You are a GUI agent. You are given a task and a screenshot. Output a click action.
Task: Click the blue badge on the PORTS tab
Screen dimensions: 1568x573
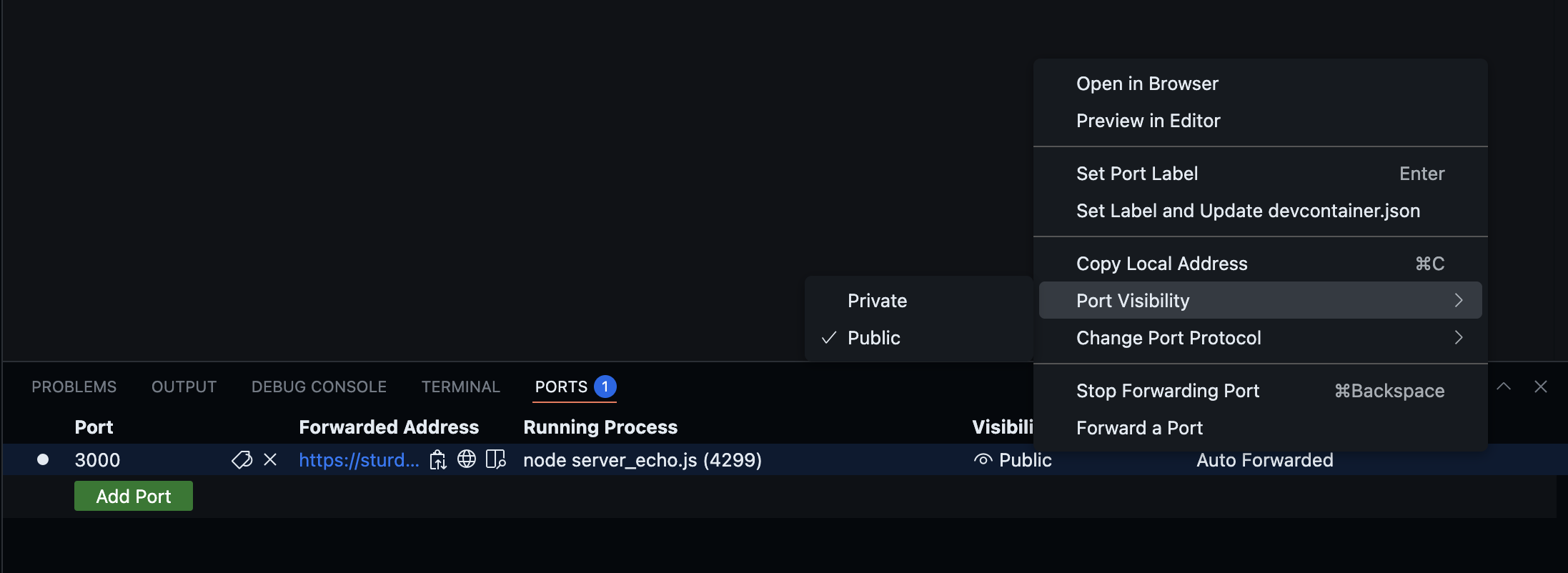(604, 386)
